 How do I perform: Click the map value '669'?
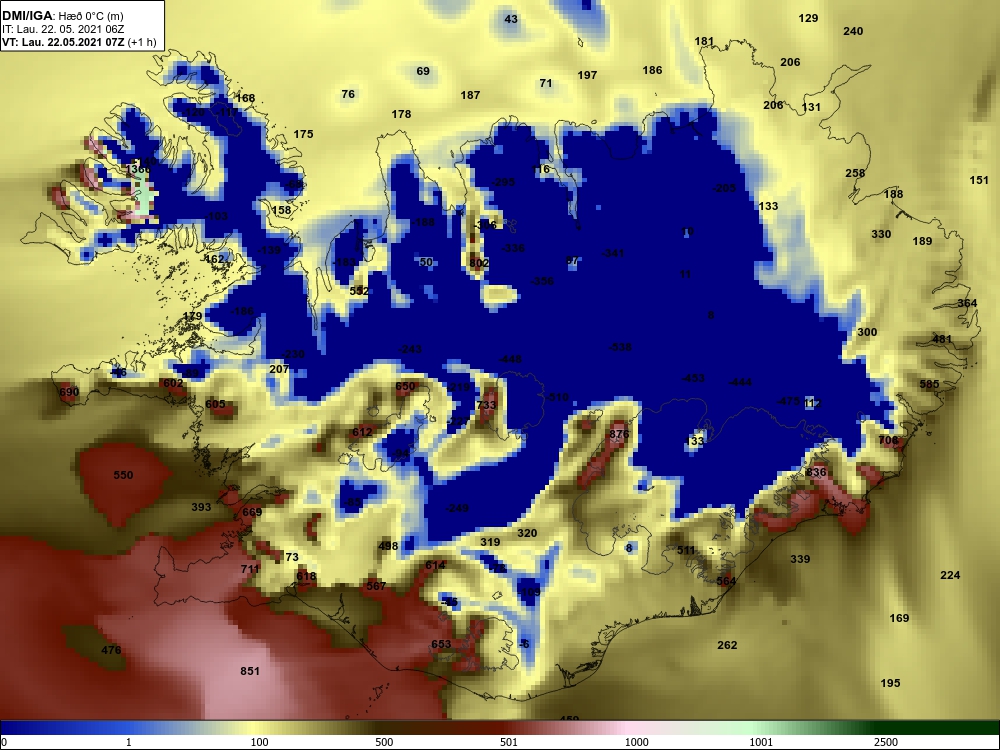click(x=252, y=511)
